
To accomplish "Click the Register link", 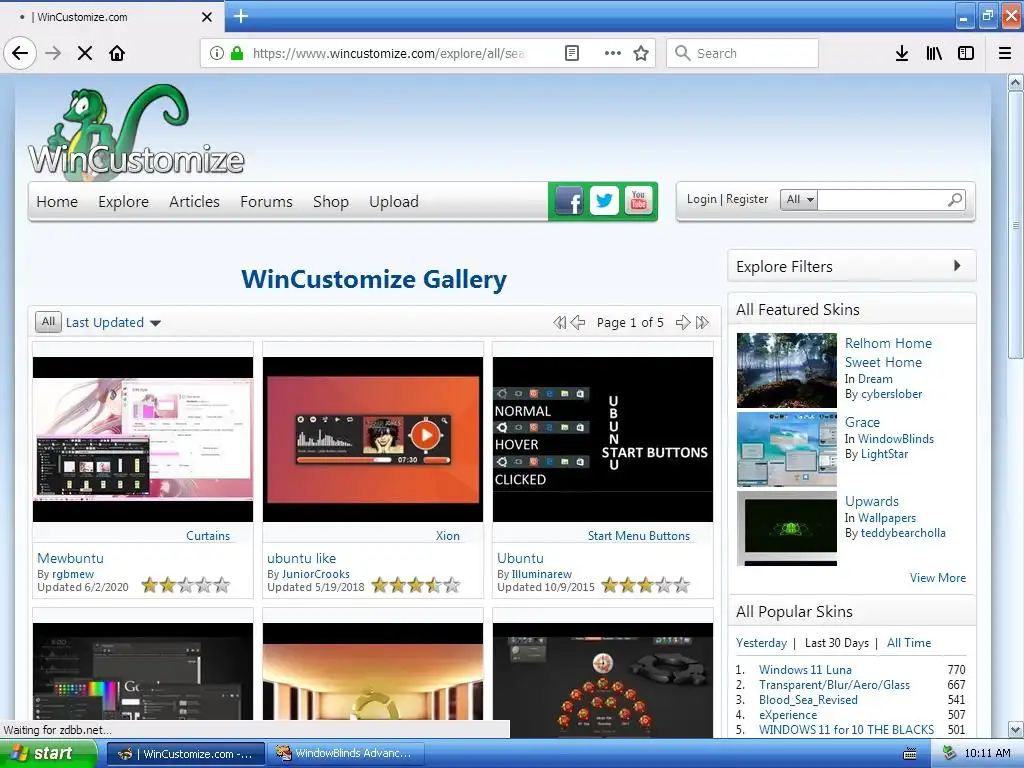I will pyautogui.click(x=746, y=199).
